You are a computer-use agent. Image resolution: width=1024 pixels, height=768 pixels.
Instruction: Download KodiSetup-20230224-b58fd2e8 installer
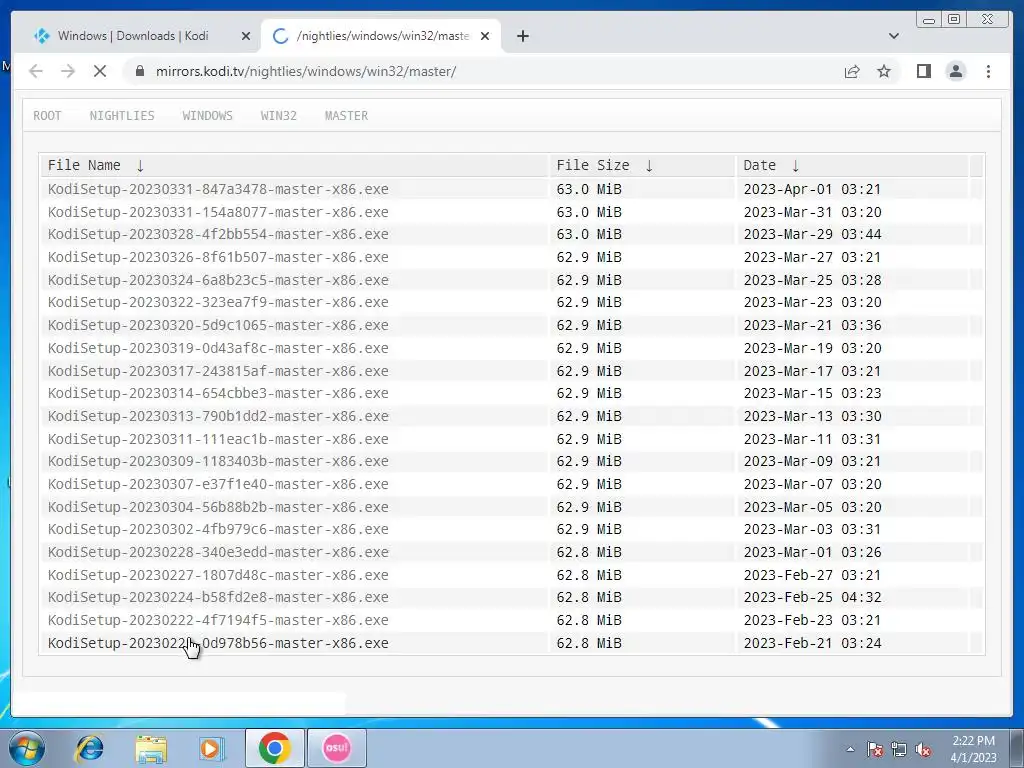(x=218, y=597)
